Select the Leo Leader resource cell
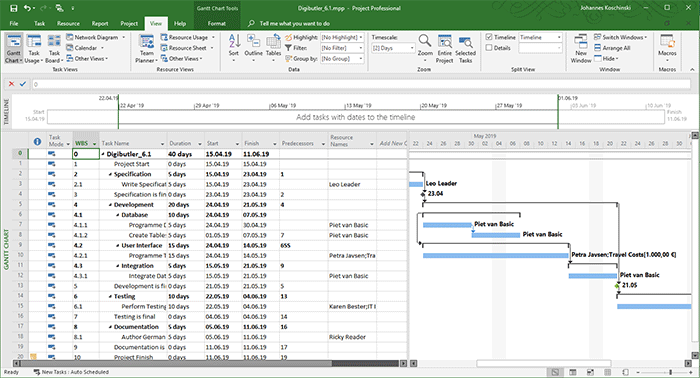 pyautogui.click(x=352, y=184)
